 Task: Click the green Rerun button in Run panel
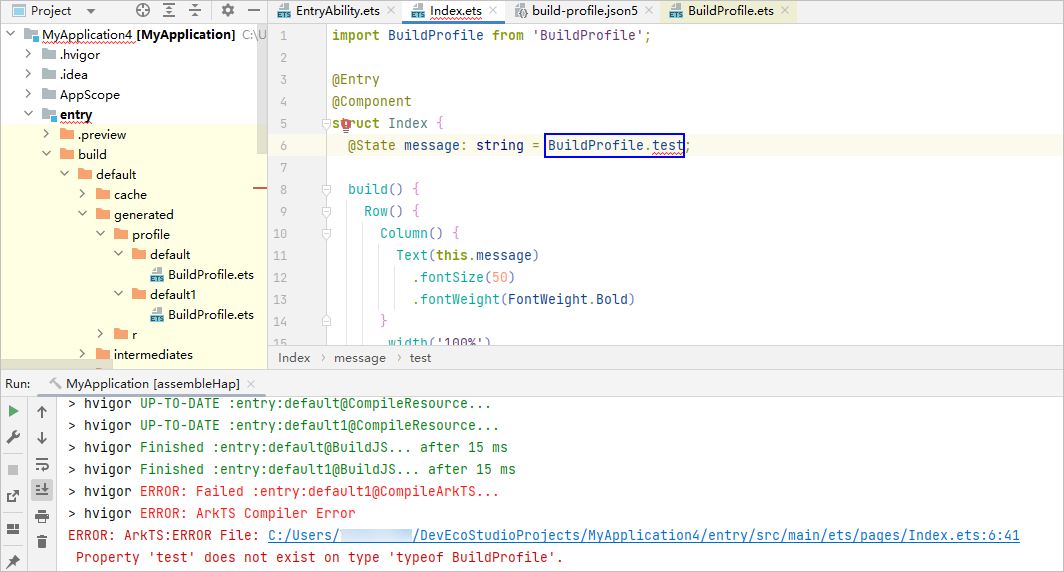click(x=13, y=411)
